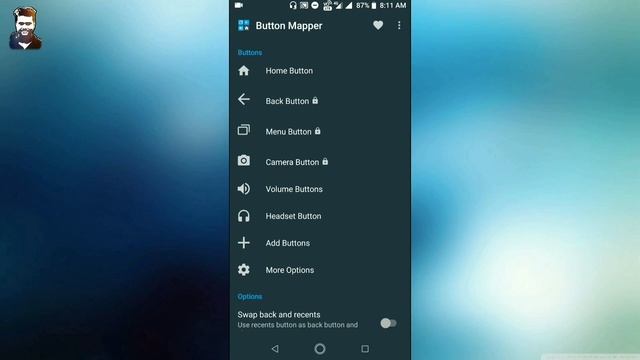This screenshot has width=640, height=360.
Task: Tap the do-not-disturb status bar icon
Action: pyautogui.click(x=315, y=5)
